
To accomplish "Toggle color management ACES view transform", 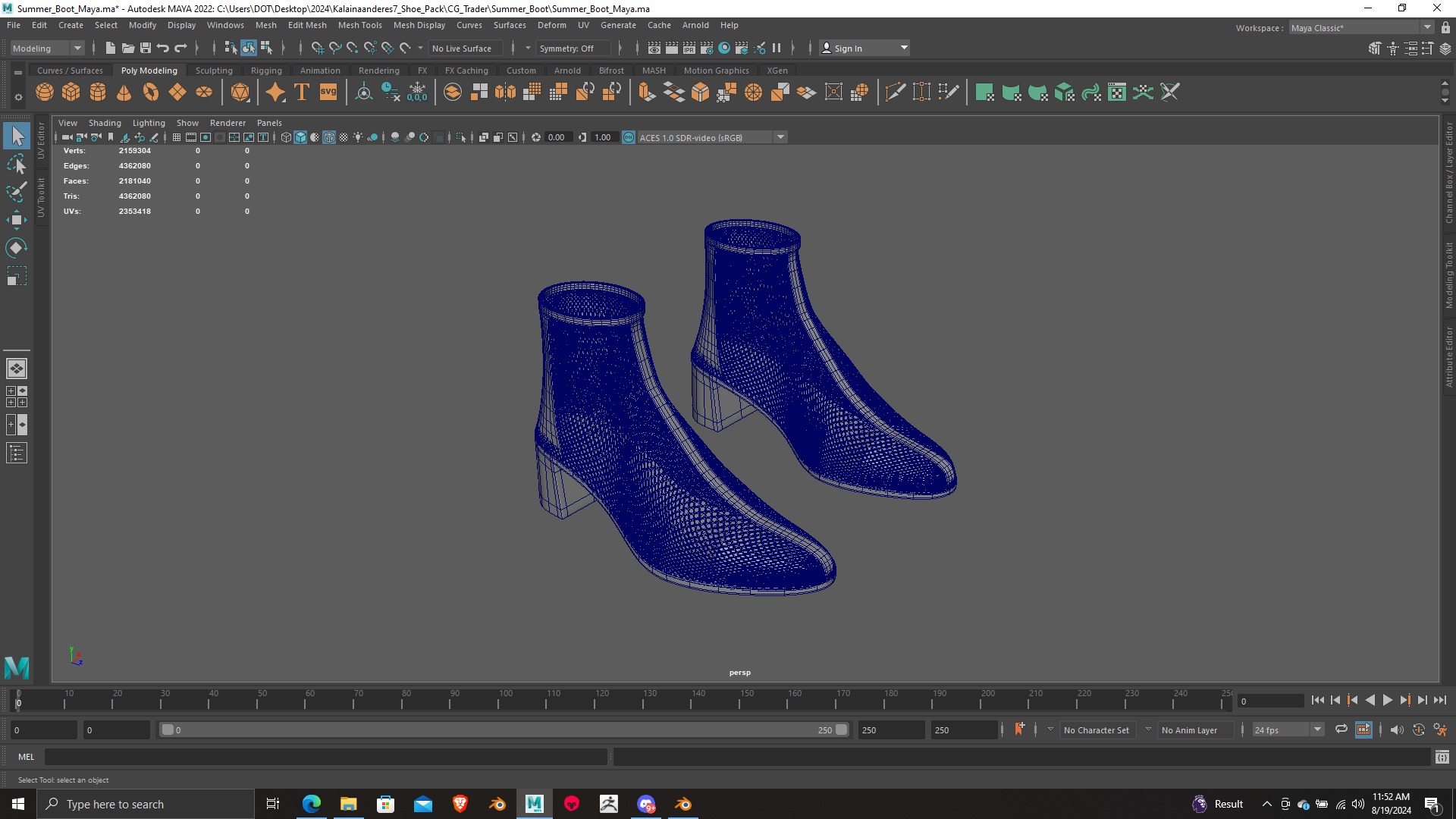I will click(629, 137).
